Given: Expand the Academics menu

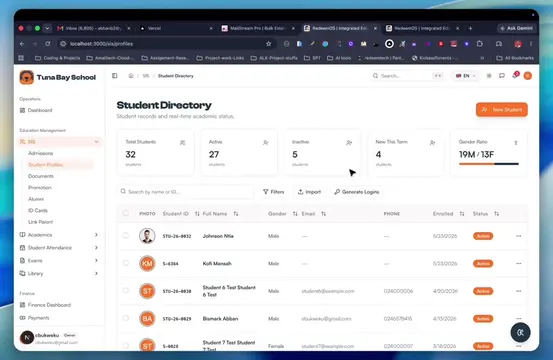Looking at the screenshot, I should point(96,235).
